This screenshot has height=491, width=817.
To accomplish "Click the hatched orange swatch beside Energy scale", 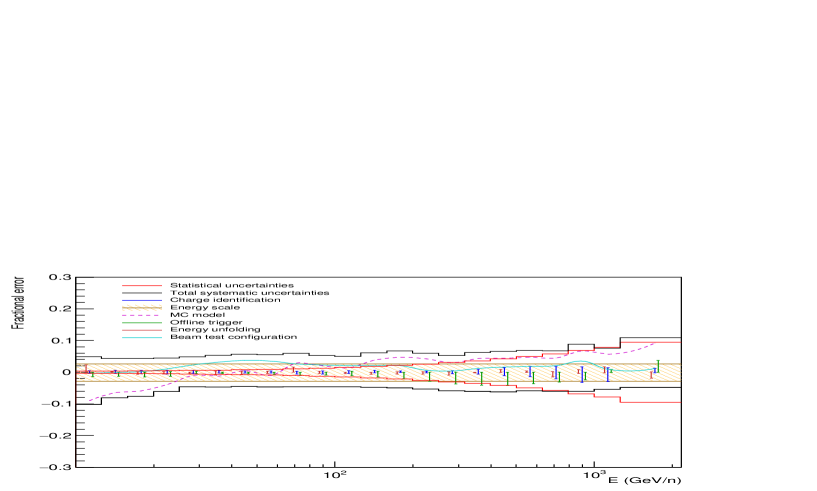I will pyautogui.click(x=142, y=308).
